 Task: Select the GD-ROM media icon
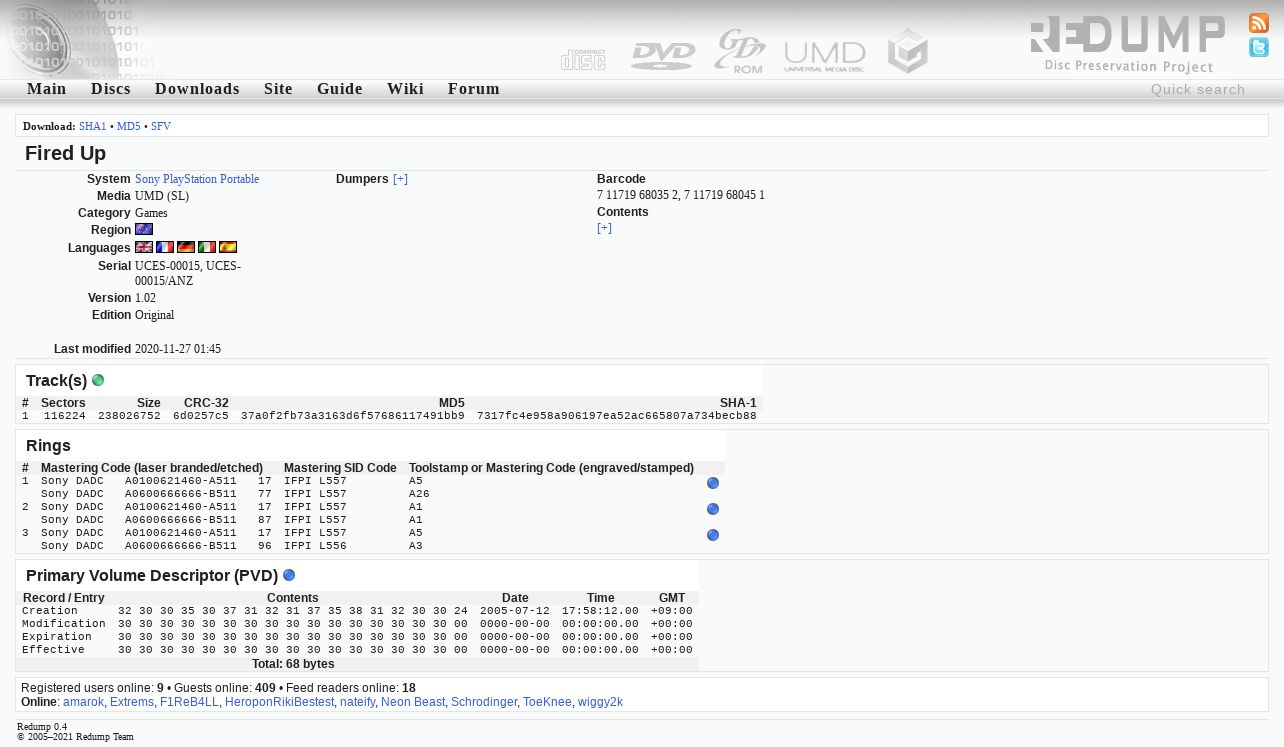[740, 51]
